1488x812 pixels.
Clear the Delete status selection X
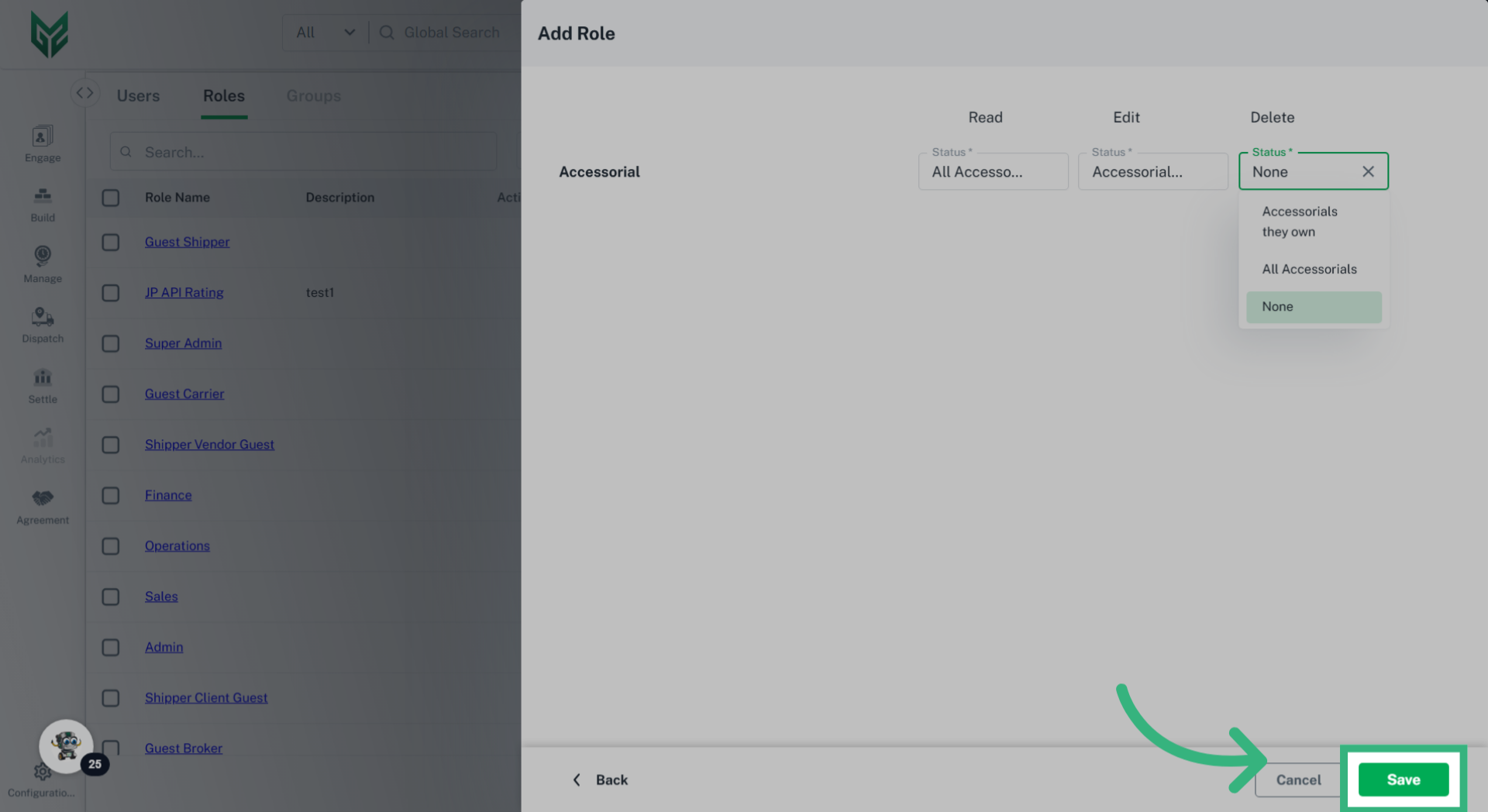pyautogui.click(x=1368, y=172)
